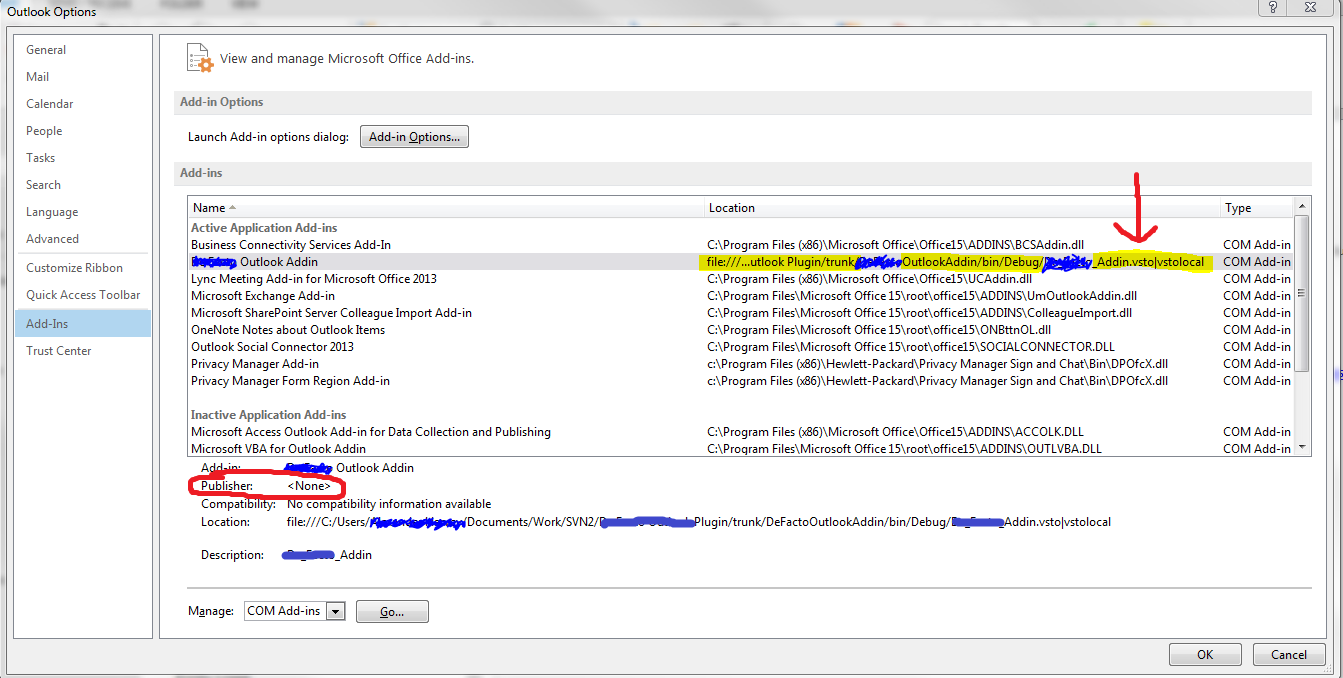This screenshot has width=1343, height=678.
Task: Select OneNote Notes about Outlook Items
Action: coord(740,330)
